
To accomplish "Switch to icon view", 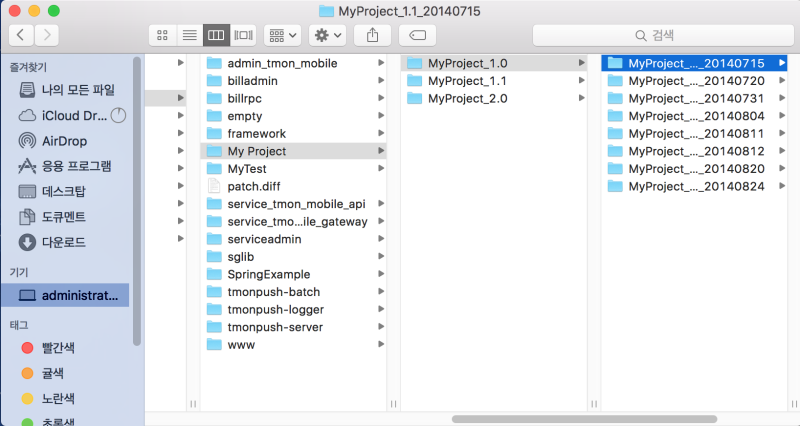I will tap(162, 35).
